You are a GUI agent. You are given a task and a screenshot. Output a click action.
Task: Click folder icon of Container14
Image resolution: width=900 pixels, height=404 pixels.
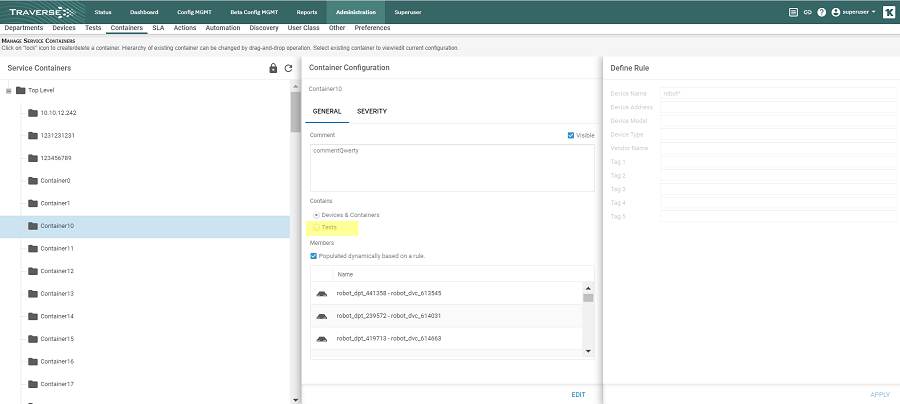[x=33, y=316]
